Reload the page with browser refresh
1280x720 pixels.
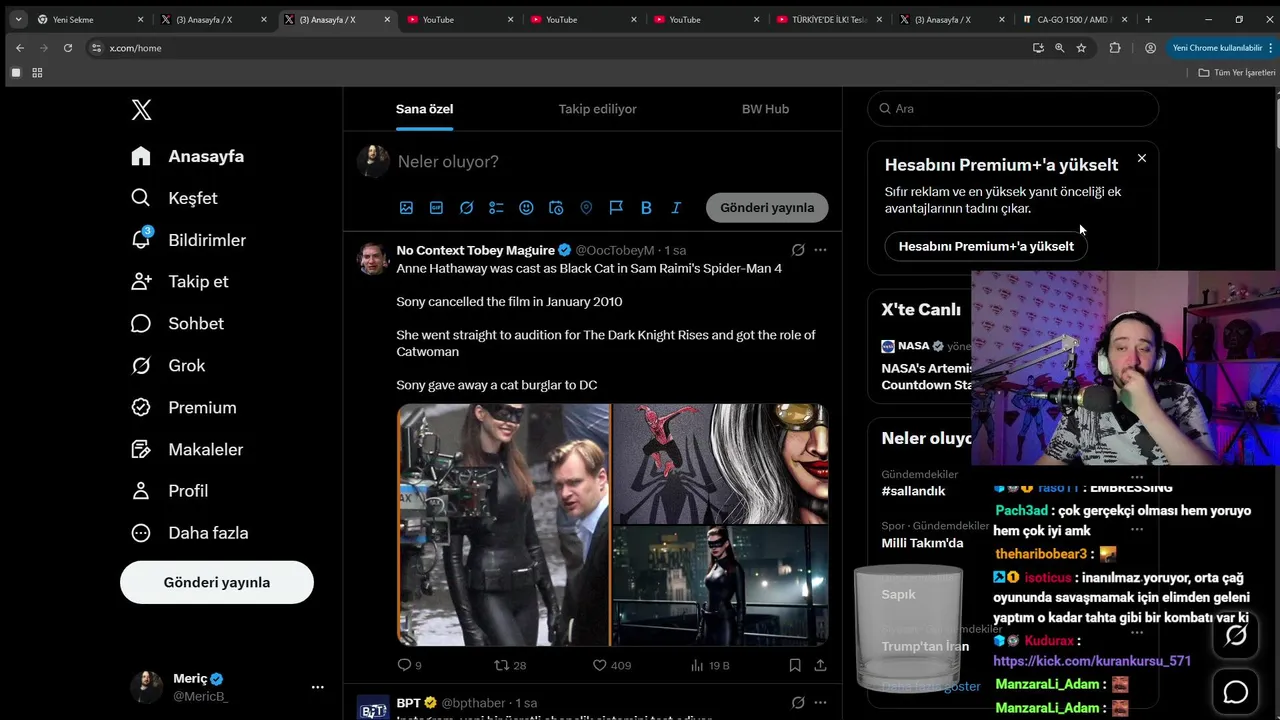click(67, 48)
